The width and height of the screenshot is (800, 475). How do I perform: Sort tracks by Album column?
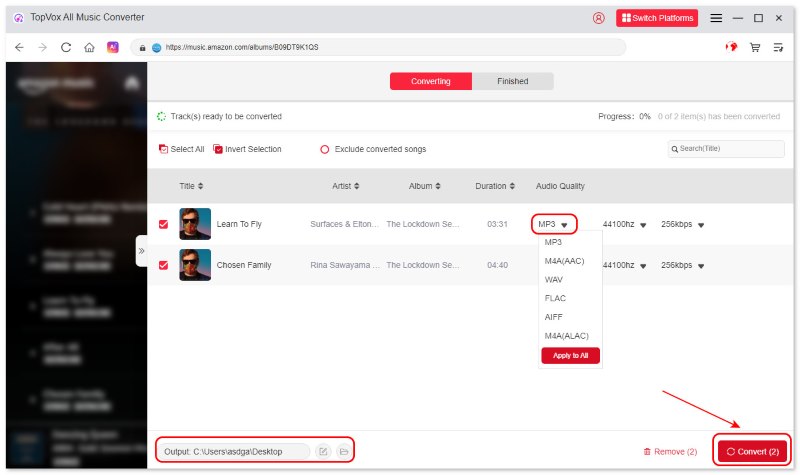(424, 186)
